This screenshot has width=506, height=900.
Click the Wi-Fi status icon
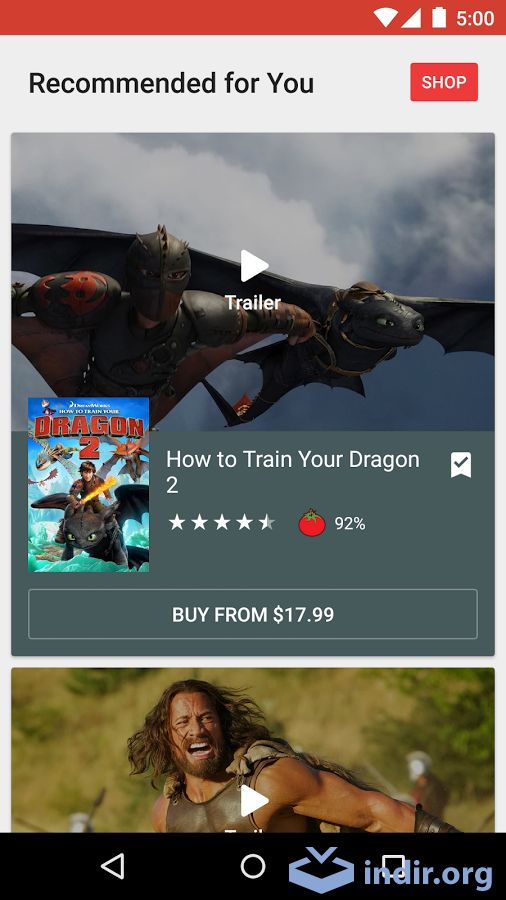[385, 18]
